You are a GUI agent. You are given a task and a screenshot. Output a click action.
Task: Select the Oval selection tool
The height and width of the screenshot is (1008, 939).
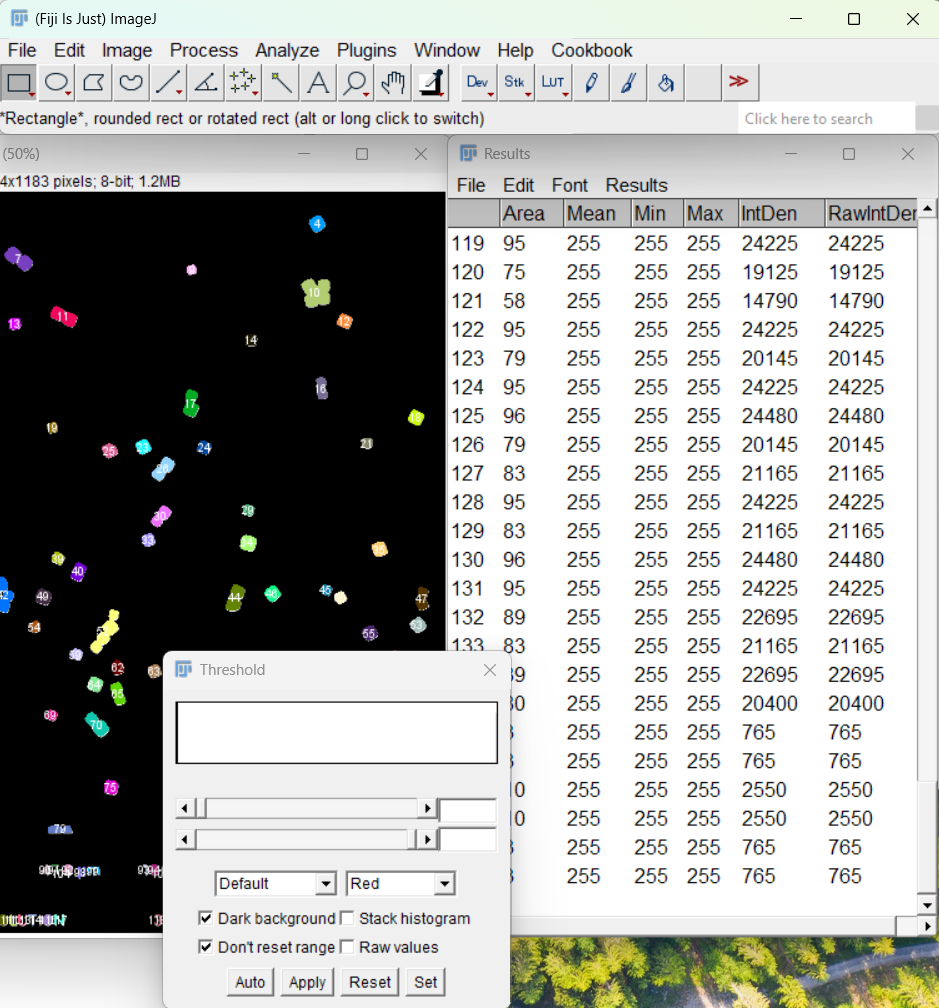click(x=56, y=83)
